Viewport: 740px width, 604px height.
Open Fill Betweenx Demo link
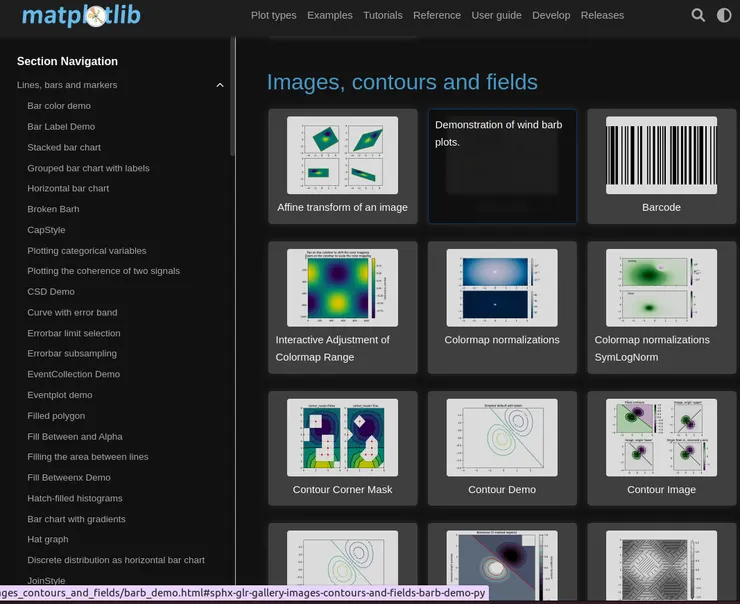[x=69, y=478]
